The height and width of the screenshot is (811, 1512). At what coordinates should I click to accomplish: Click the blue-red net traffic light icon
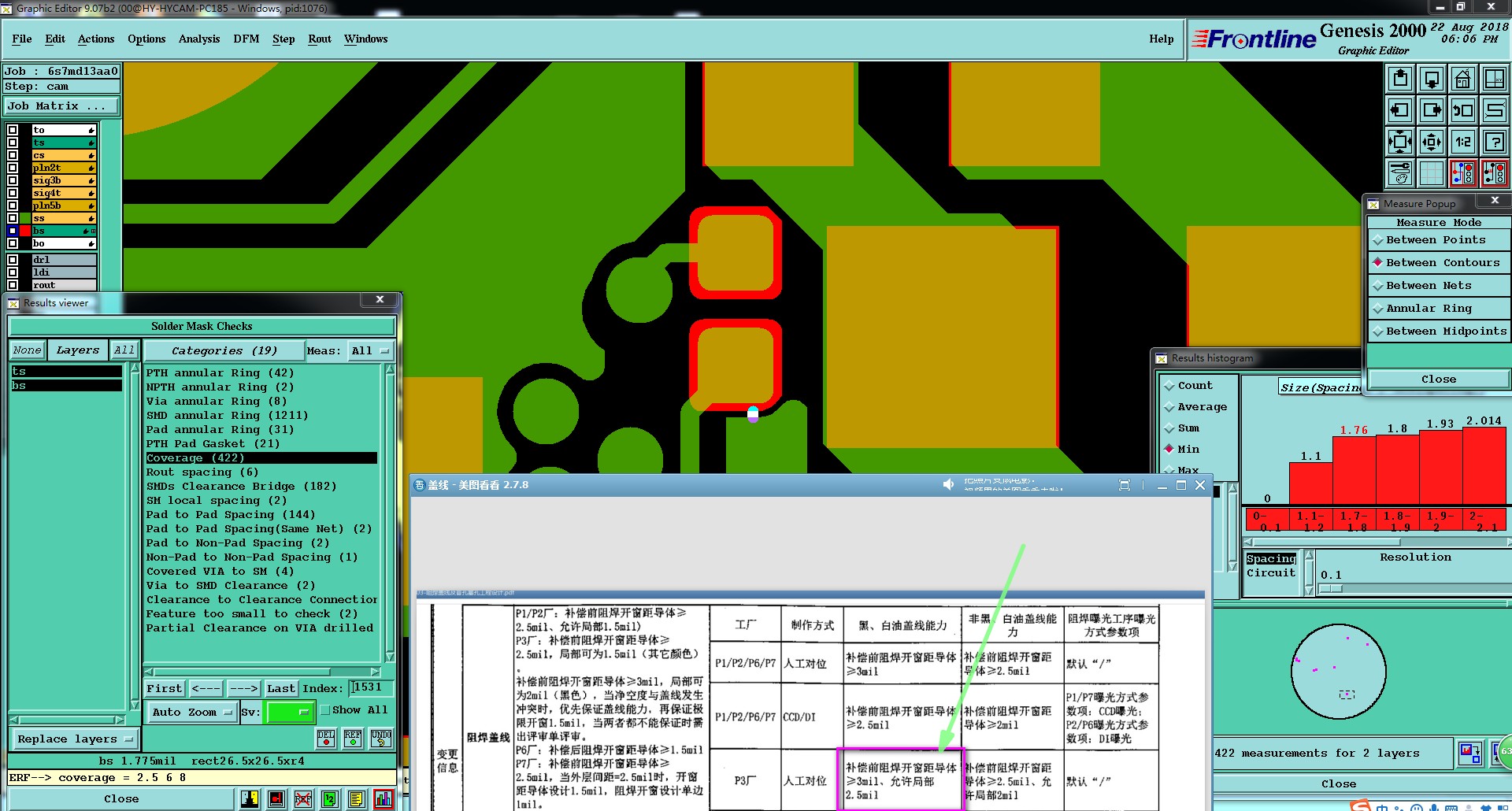(x=1463, y=173)
